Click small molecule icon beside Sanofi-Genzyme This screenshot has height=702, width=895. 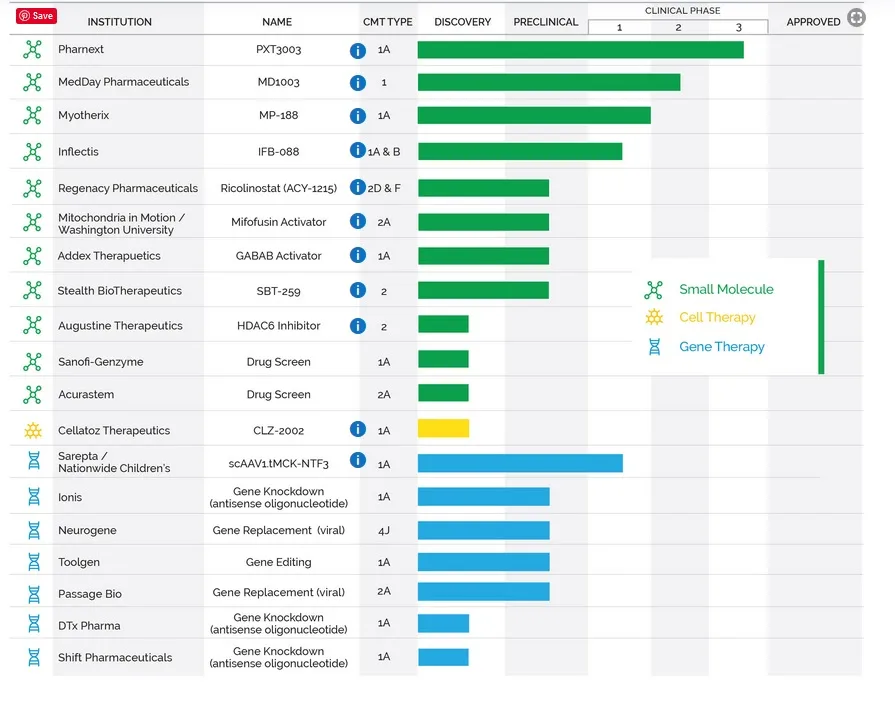(x=33, y=362)
